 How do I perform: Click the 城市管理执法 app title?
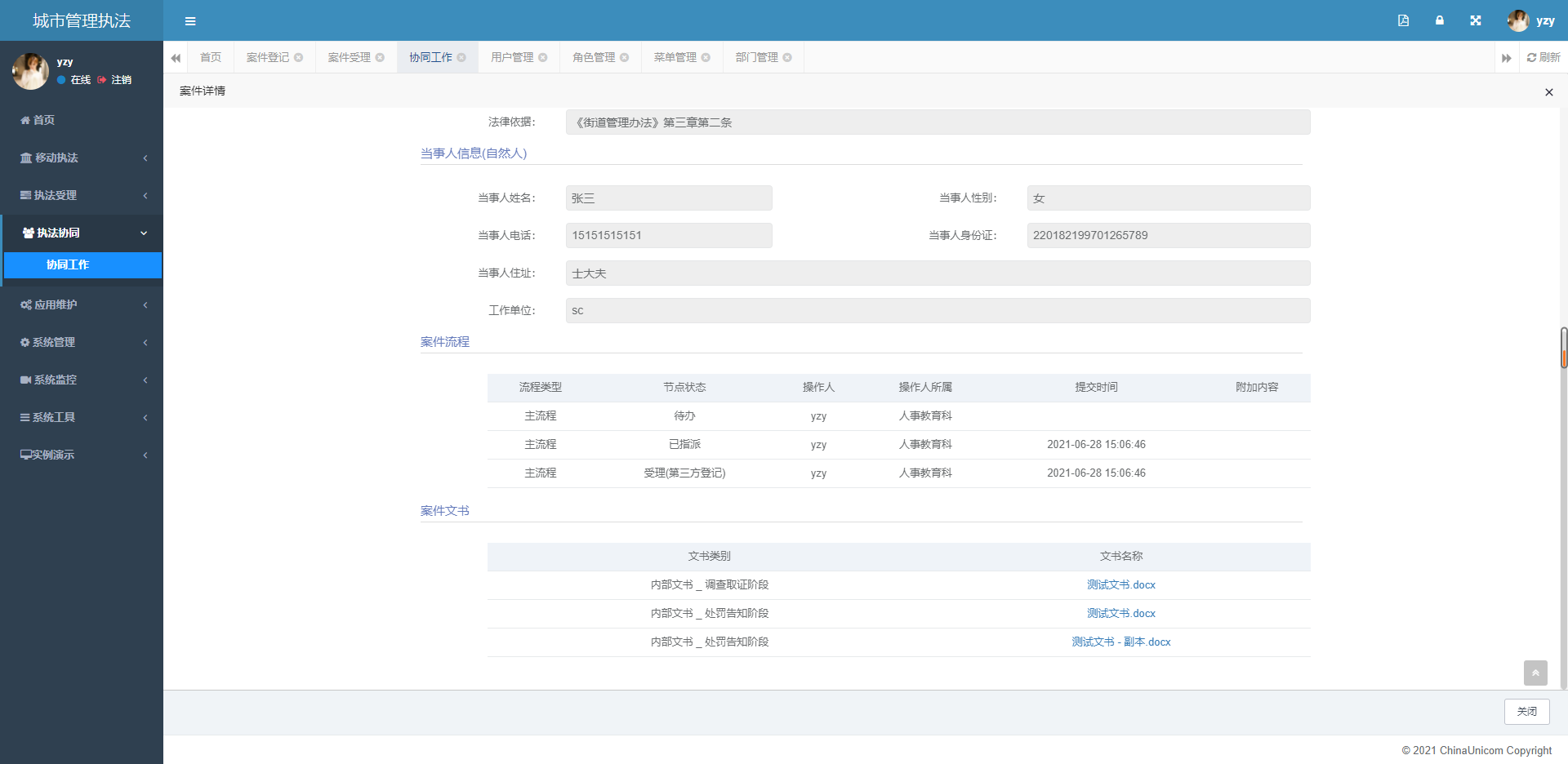point(82,20)
